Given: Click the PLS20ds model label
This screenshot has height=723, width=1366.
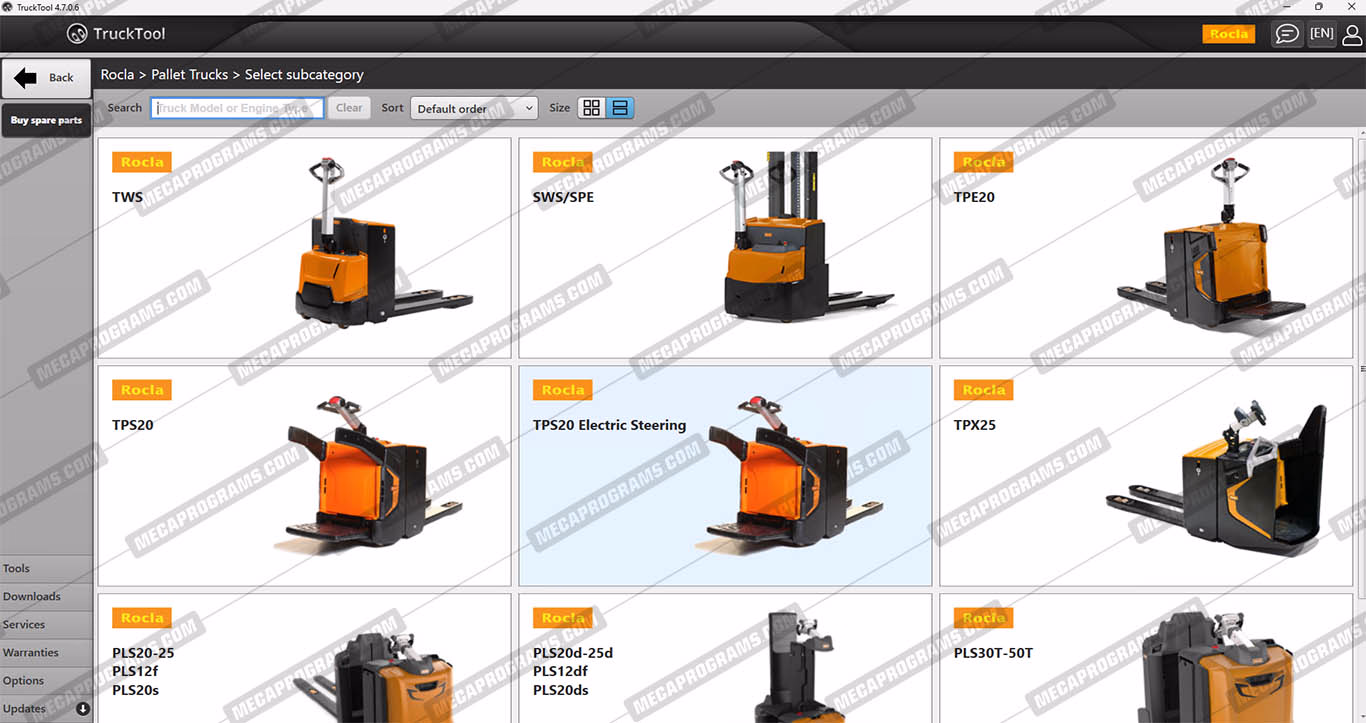Looking at the screenshot, I should coord(560,689).
